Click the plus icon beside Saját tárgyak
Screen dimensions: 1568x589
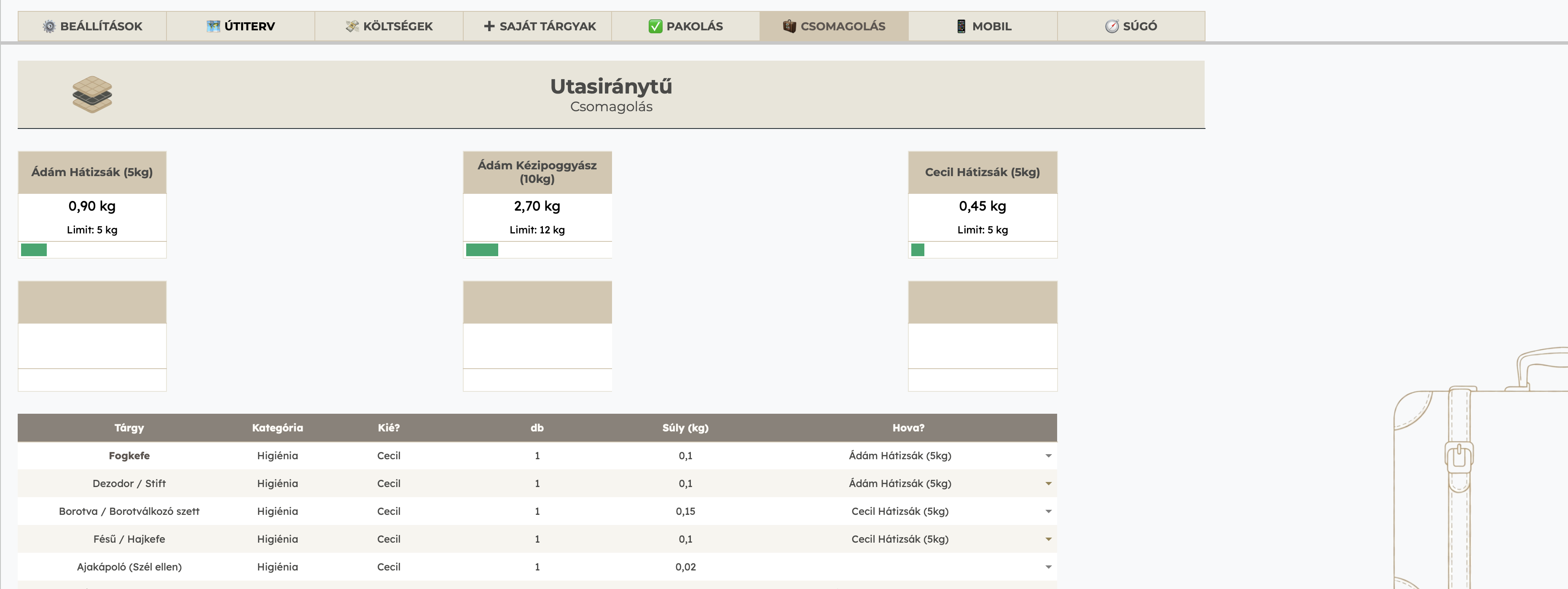pyautogui.click(x=489, y=26)
